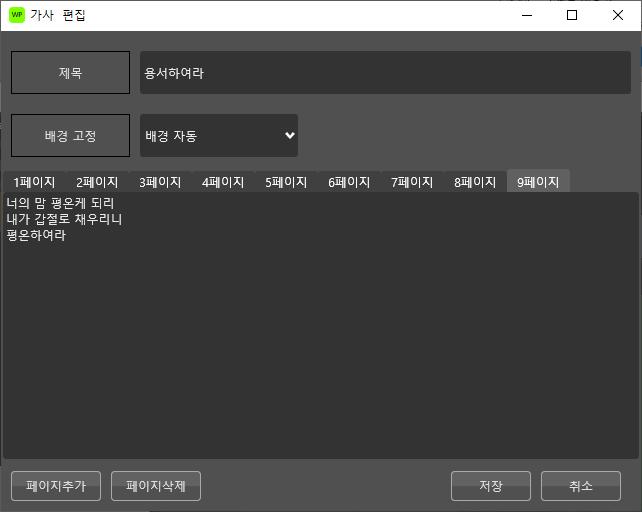Add a page with 페이지추가 button
This screenshot has width=642, height=512.
point(56,486)
